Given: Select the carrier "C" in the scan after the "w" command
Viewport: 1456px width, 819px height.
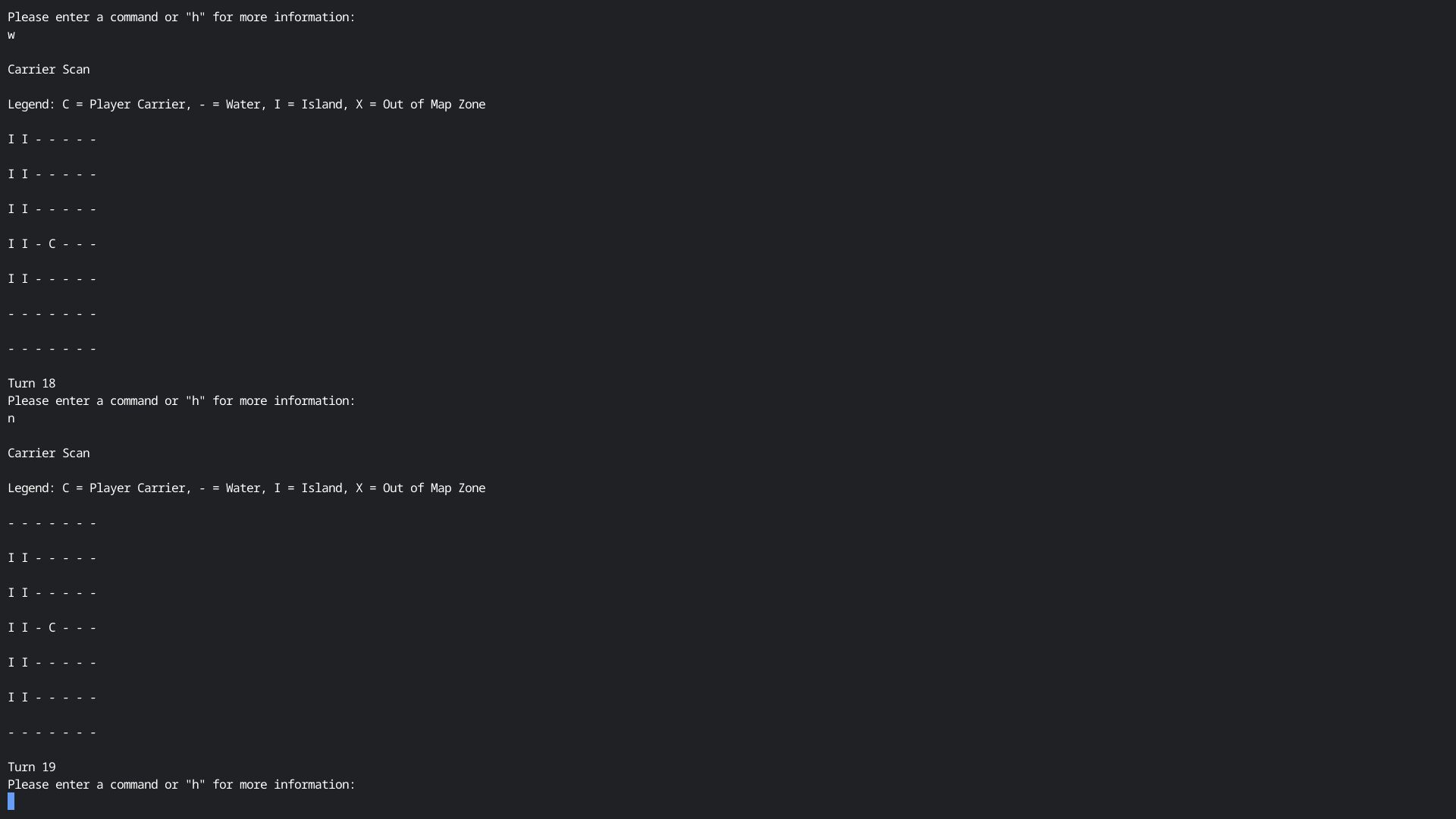Looking at the screenshot, I should (52, 243).
